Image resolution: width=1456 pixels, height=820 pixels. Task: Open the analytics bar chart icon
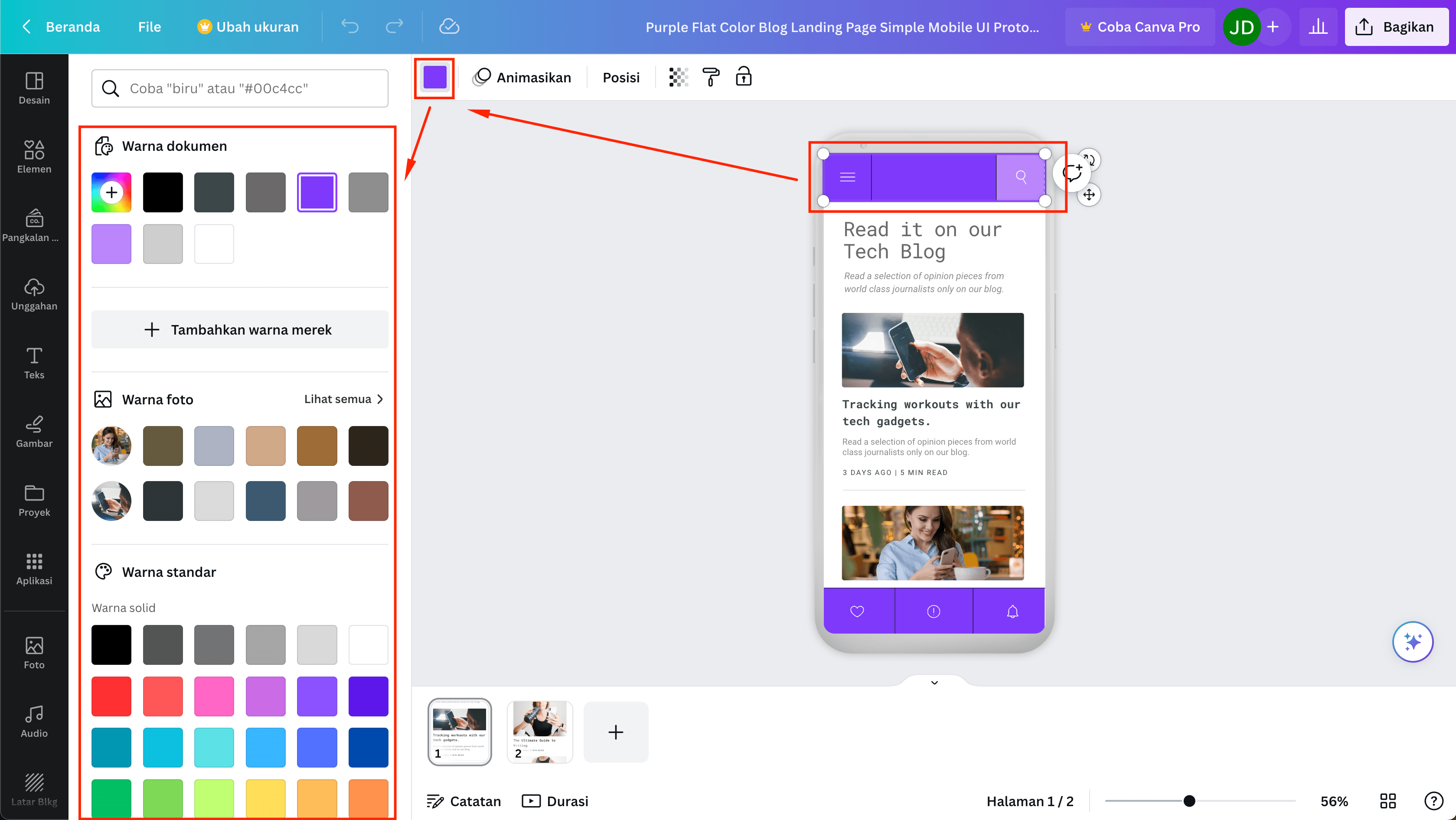coord(1318,26)
